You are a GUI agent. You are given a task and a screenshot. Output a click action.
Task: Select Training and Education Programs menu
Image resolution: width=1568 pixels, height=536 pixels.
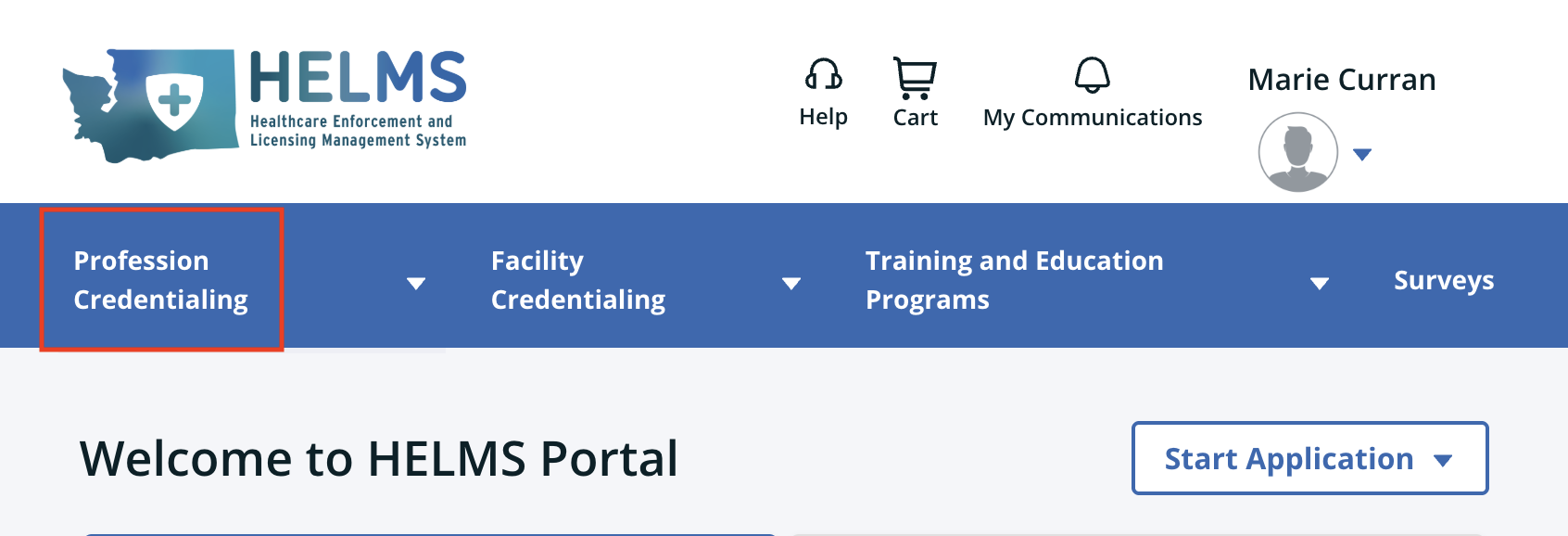click(1014, 280)
